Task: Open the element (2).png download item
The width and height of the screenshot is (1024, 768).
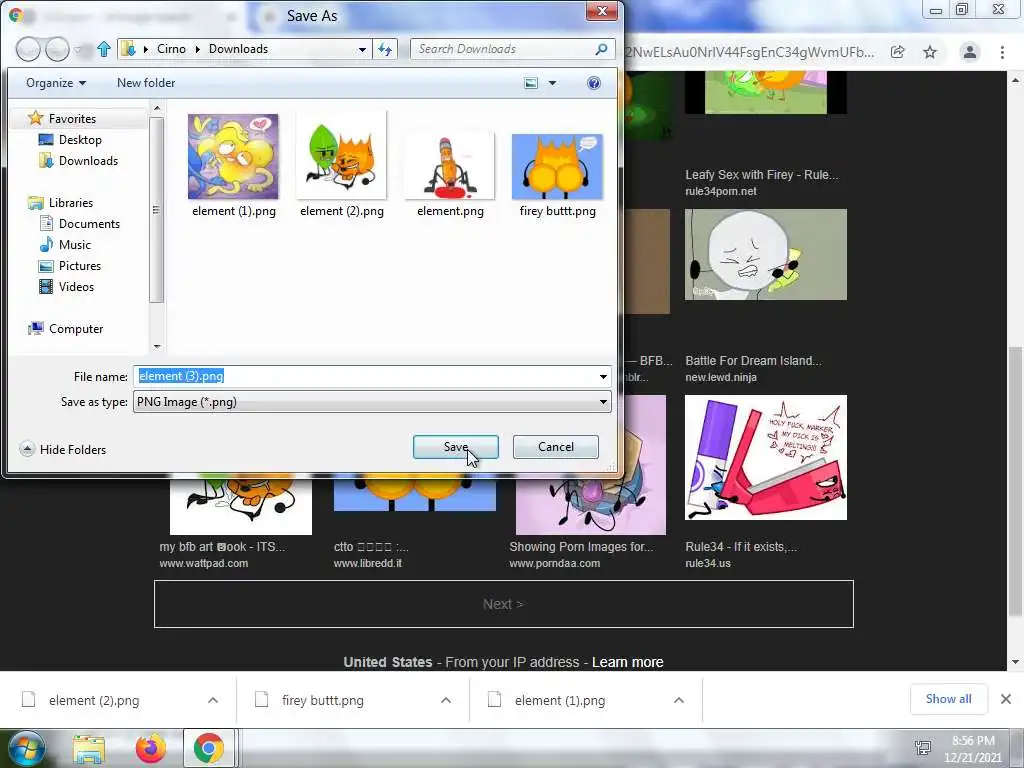Action: [x=93, y=700]
